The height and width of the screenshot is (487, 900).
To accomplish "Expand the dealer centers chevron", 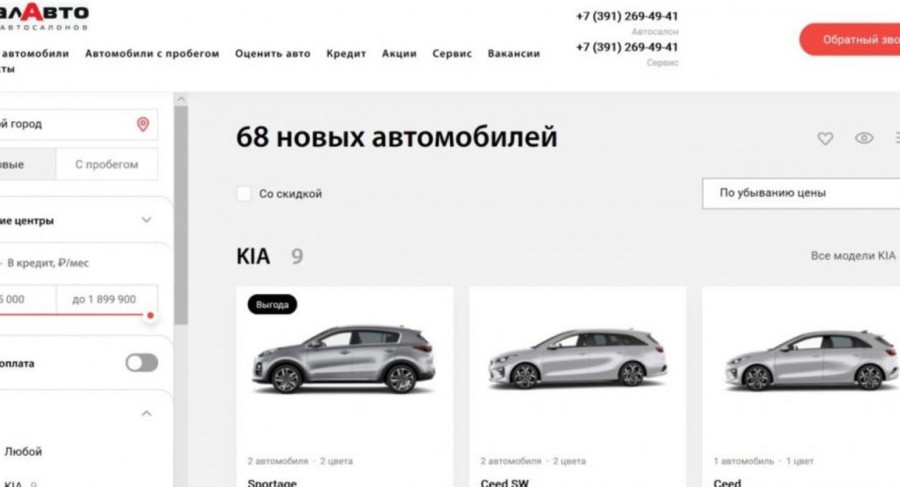I will click(x=146, y=220).
